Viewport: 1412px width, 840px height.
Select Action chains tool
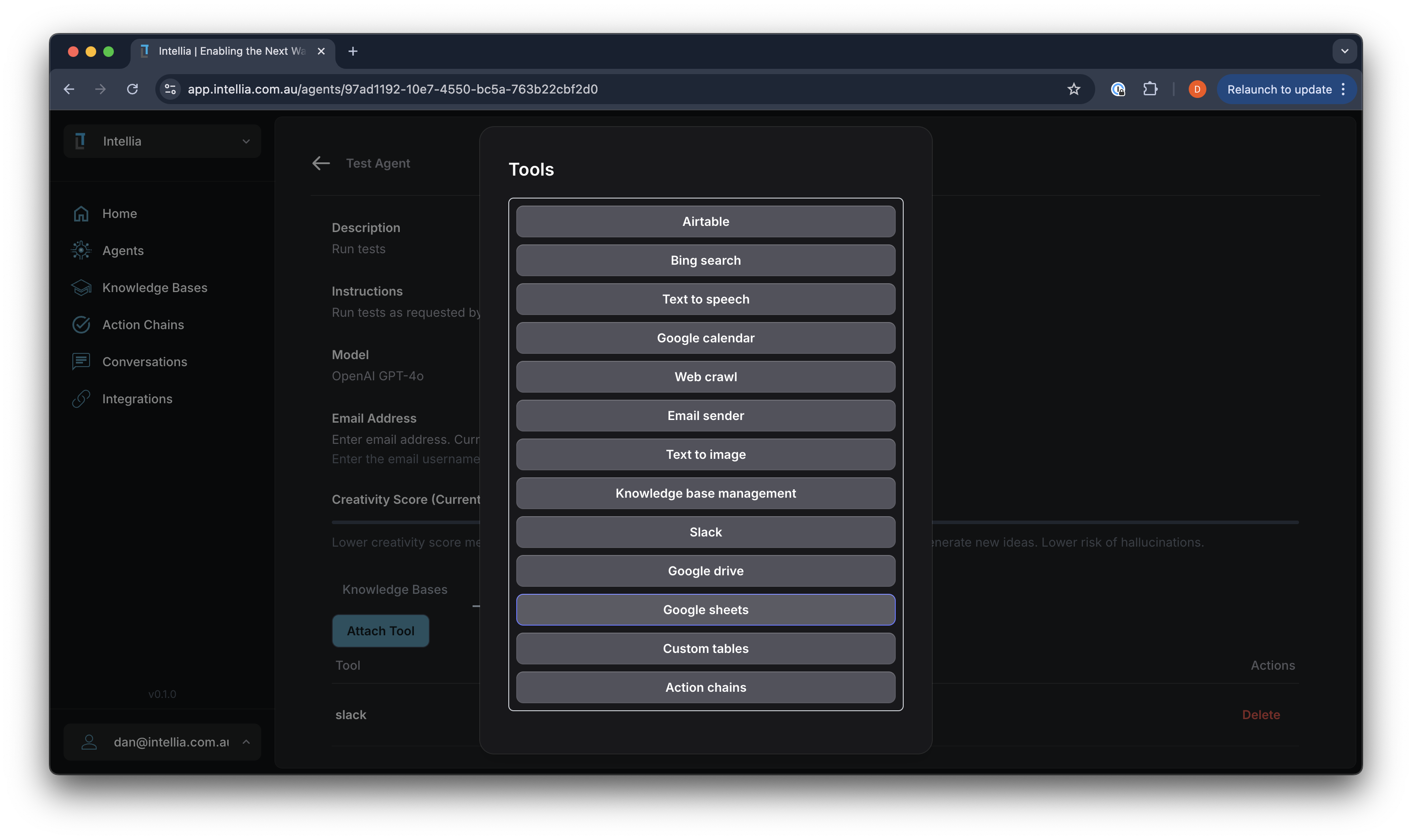706,687
